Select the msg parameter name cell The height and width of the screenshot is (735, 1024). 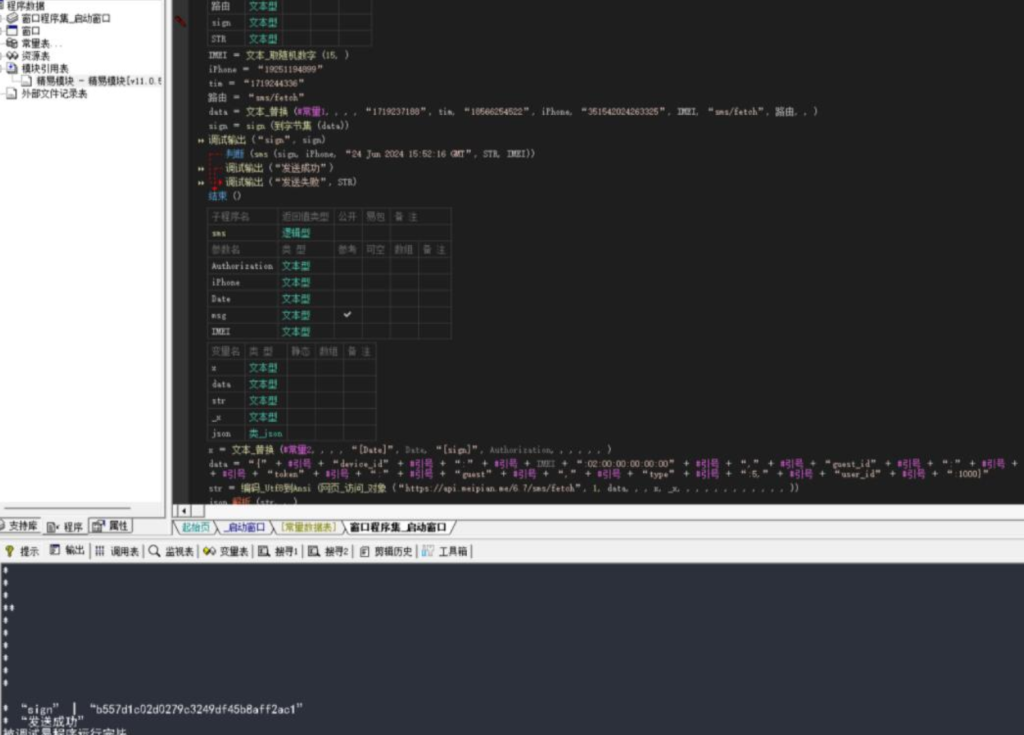[x=243, y=315]
